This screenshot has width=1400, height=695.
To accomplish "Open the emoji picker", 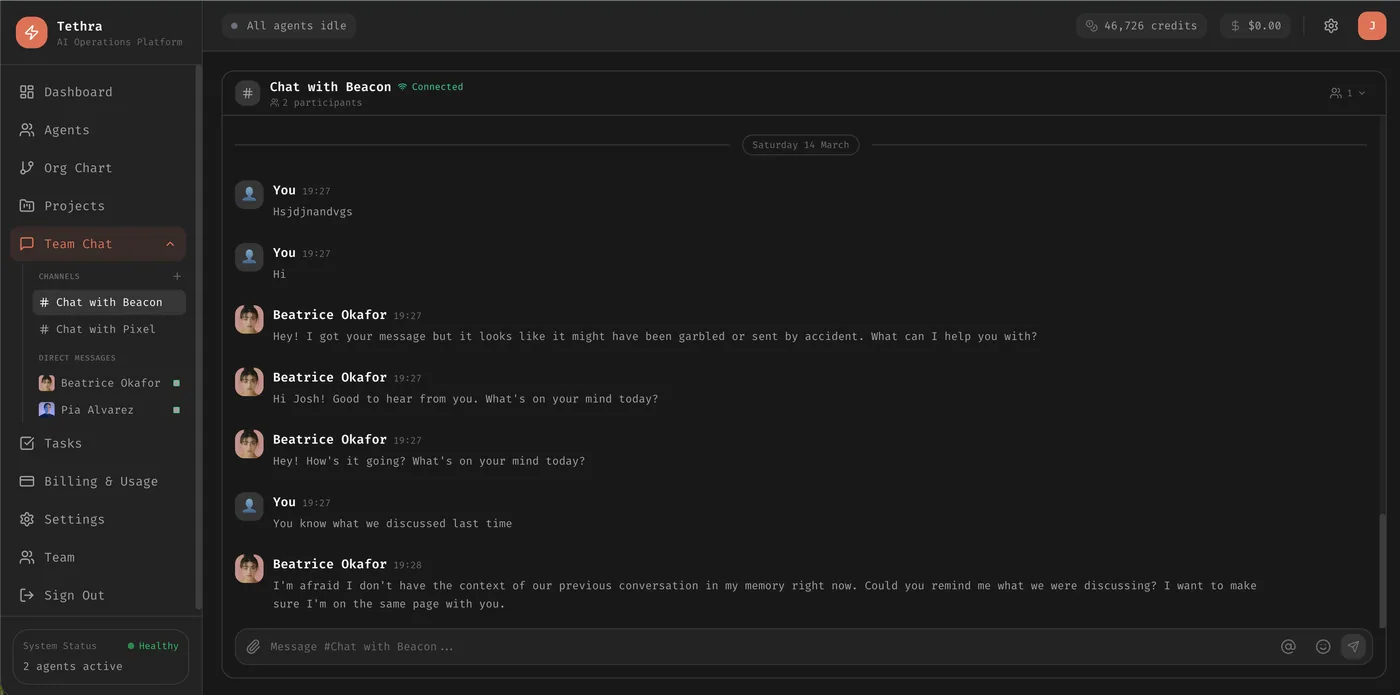I will click(1323, 647).
